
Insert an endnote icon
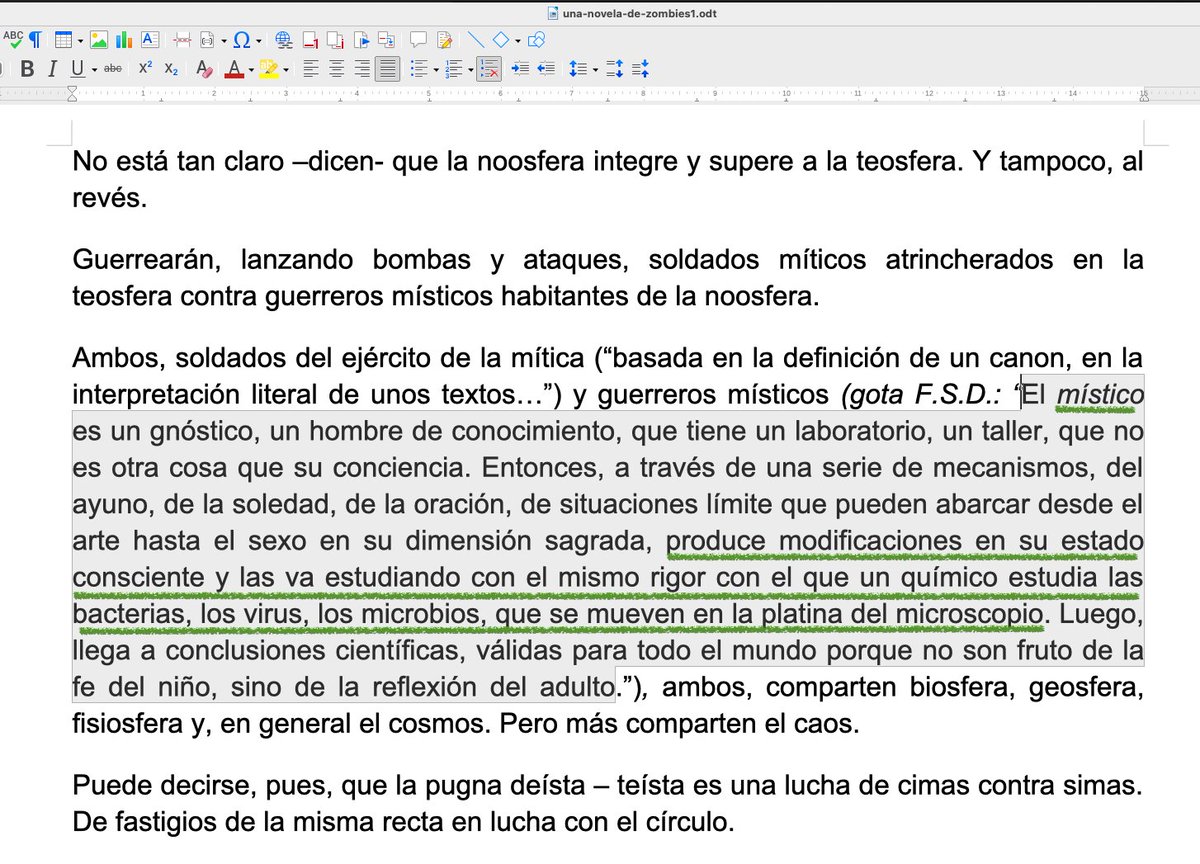click(x=336, y=40)
